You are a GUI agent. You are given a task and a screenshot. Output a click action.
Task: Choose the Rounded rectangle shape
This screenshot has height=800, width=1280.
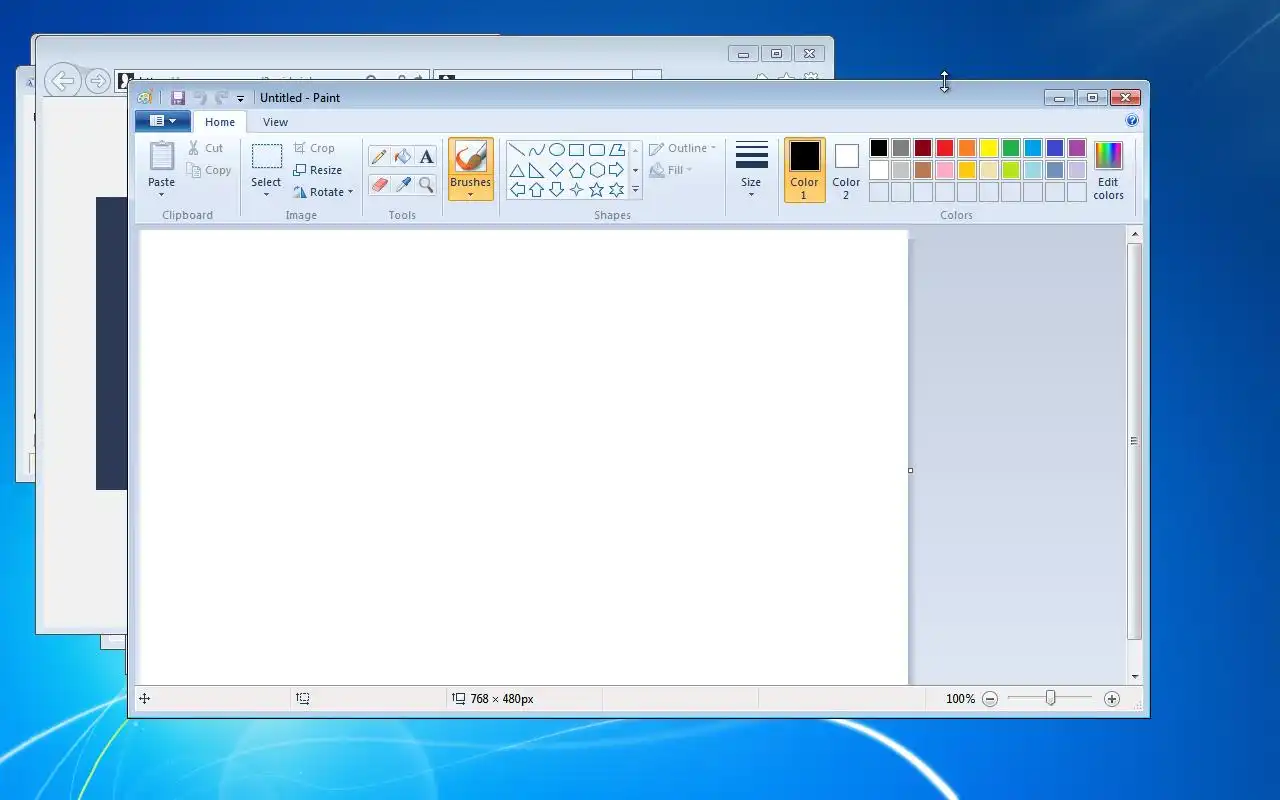597,150
